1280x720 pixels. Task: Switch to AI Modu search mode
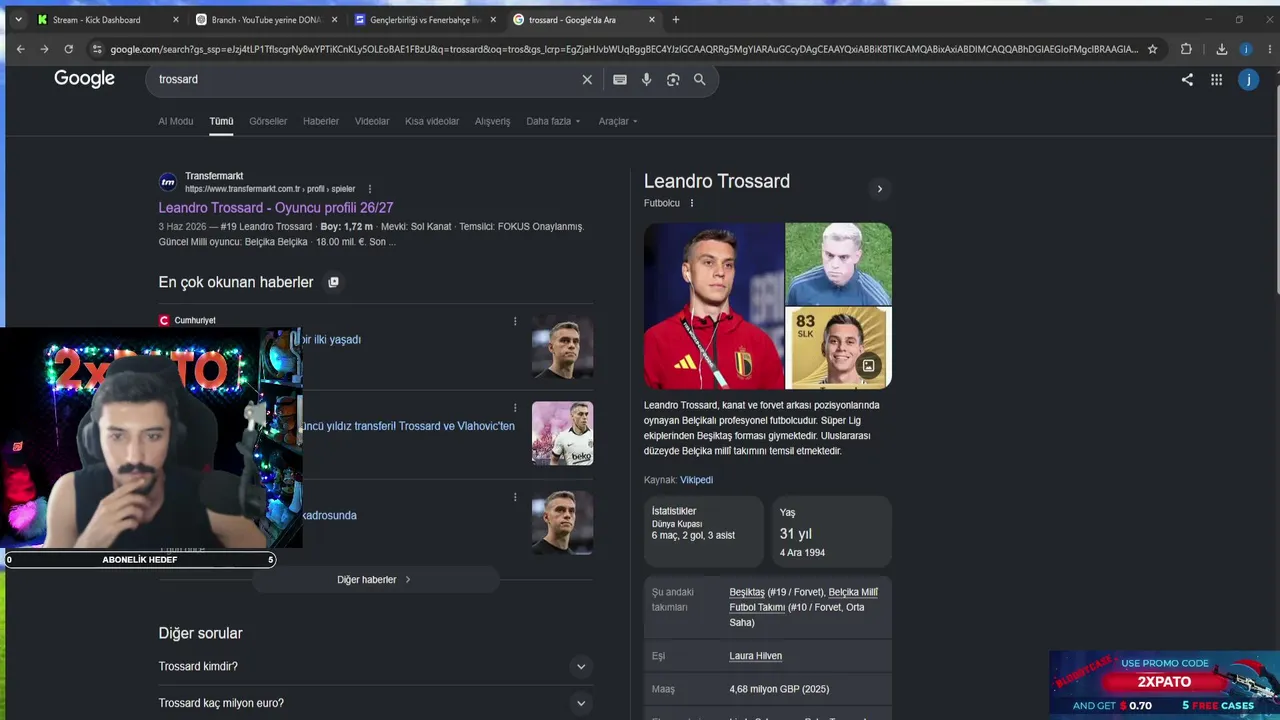tap(175, 121)
